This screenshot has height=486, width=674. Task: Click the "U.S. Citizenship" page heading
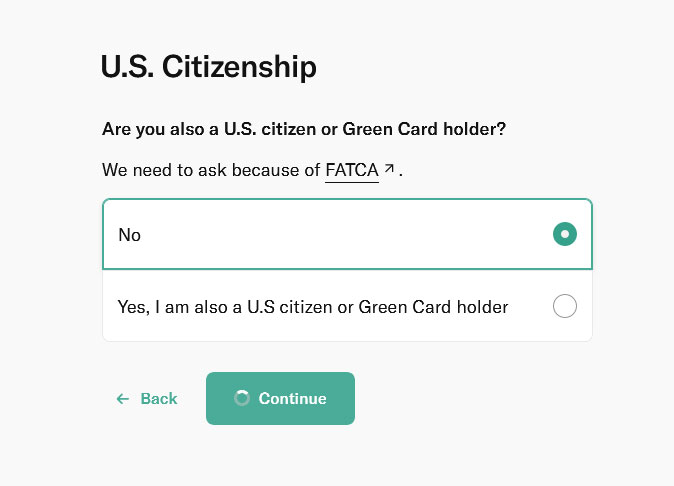click(209, 67)
